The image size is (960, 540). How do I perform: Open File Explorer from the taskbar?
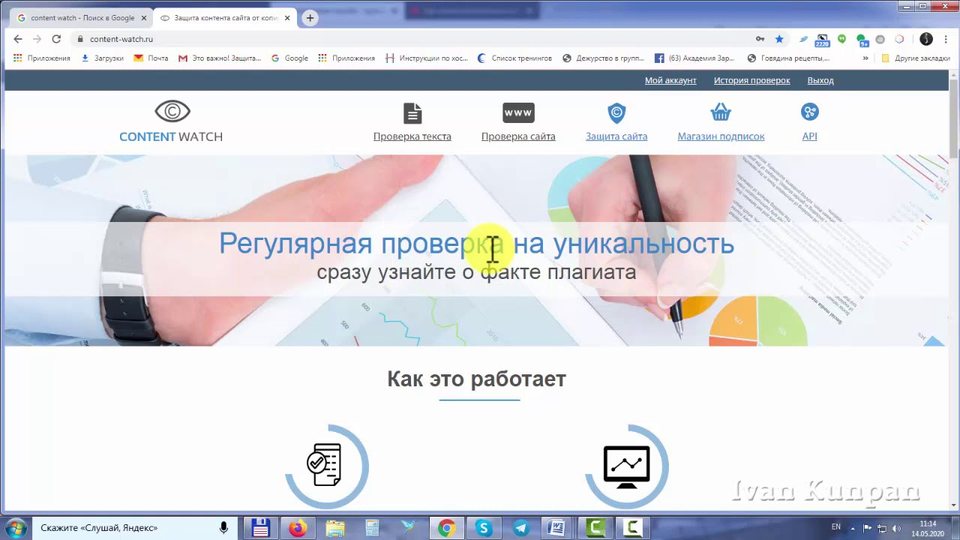click(335, 527)
